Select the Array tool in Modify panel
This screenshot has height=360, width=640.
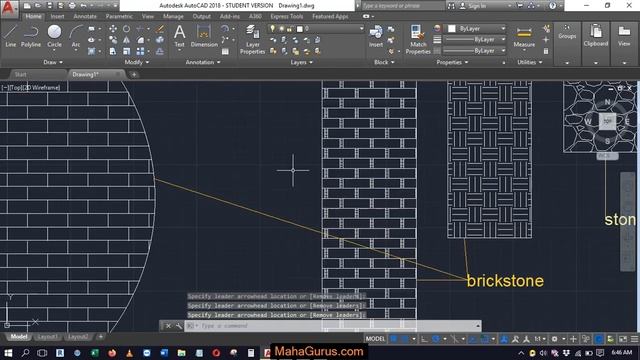tap(140, 51)
